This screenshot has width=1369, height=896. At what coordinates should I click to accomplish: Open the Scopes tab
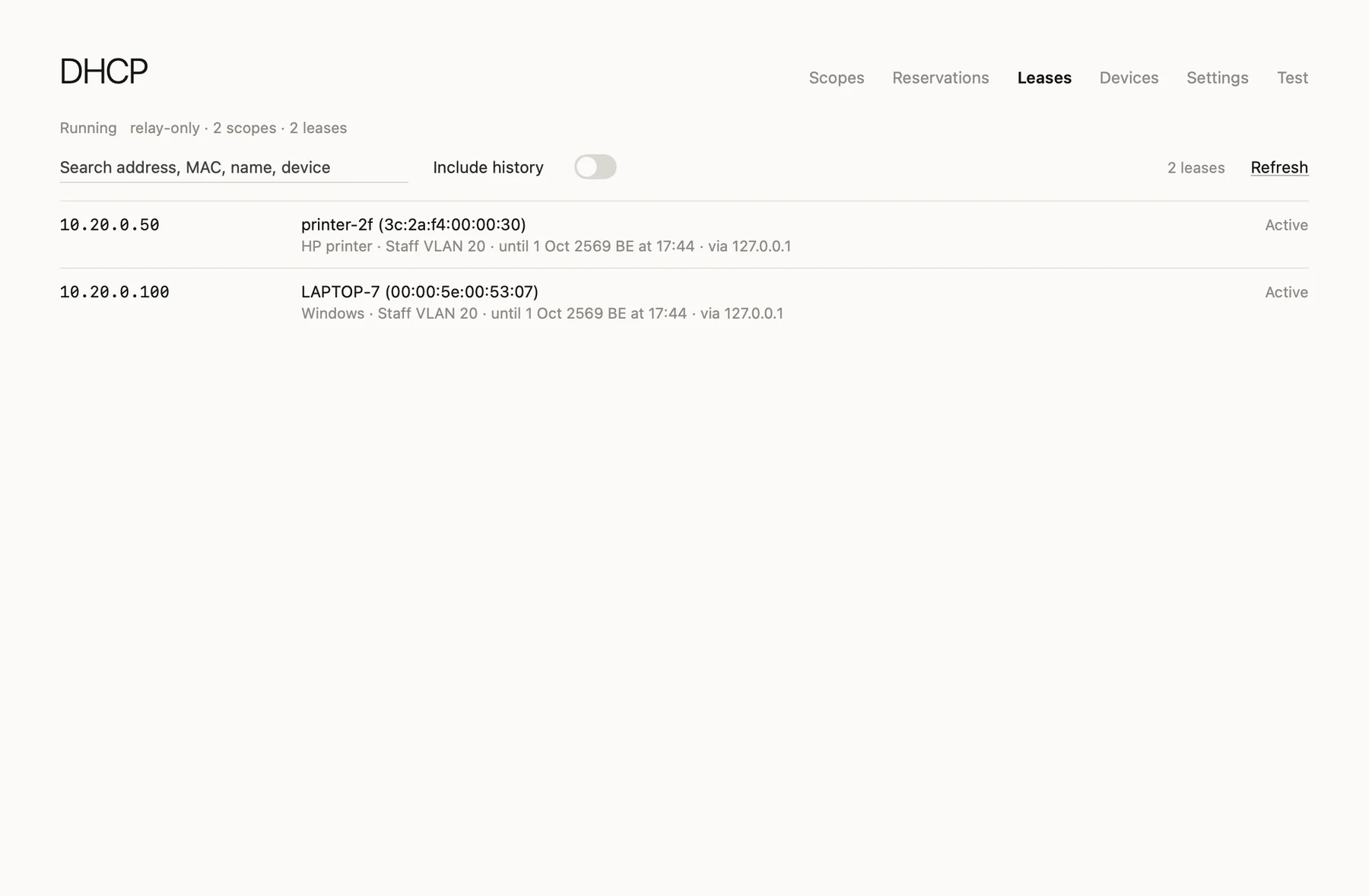coord(836,78)
